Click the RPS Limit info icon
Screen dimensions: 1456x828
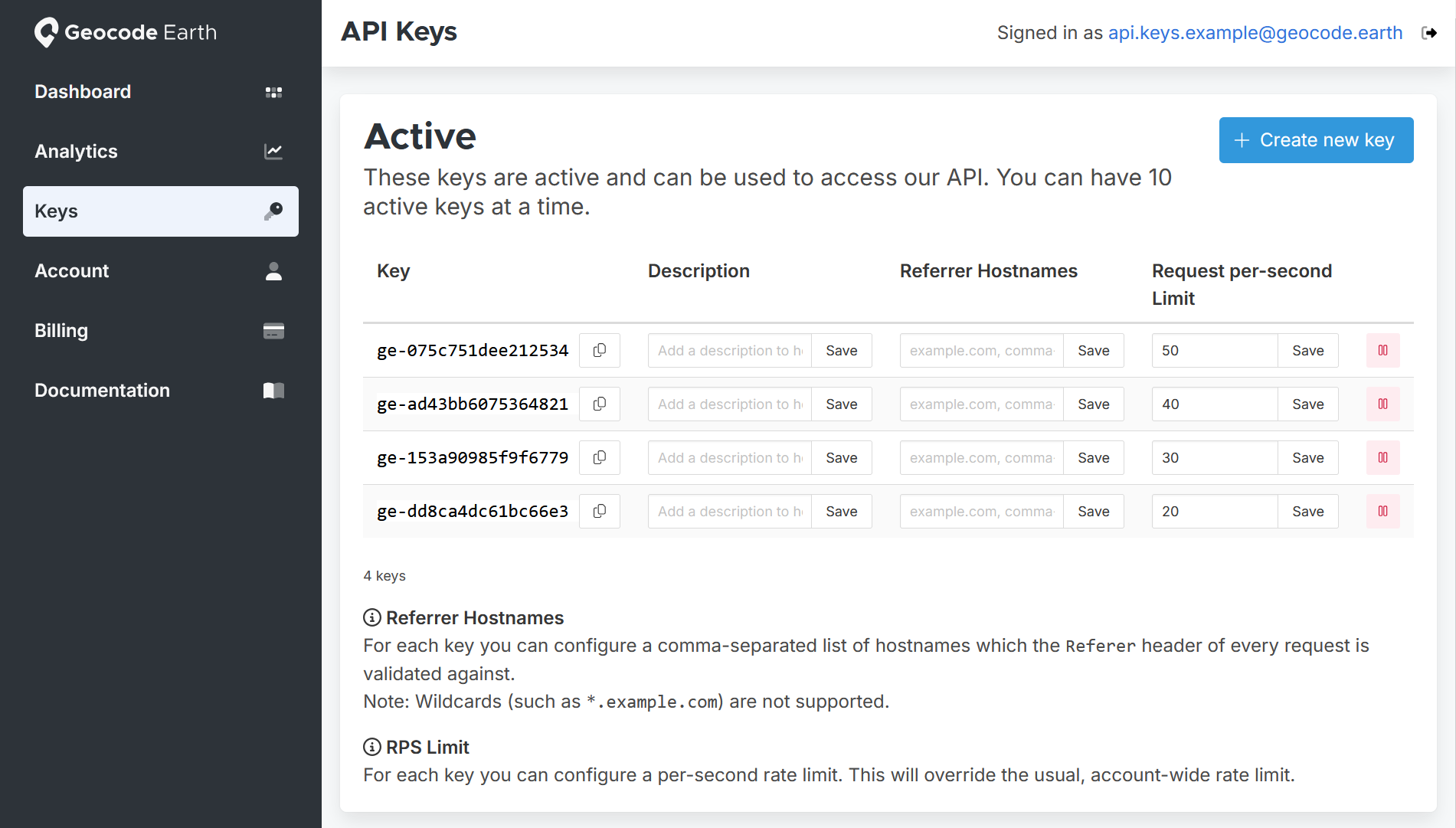coord(372,747)
